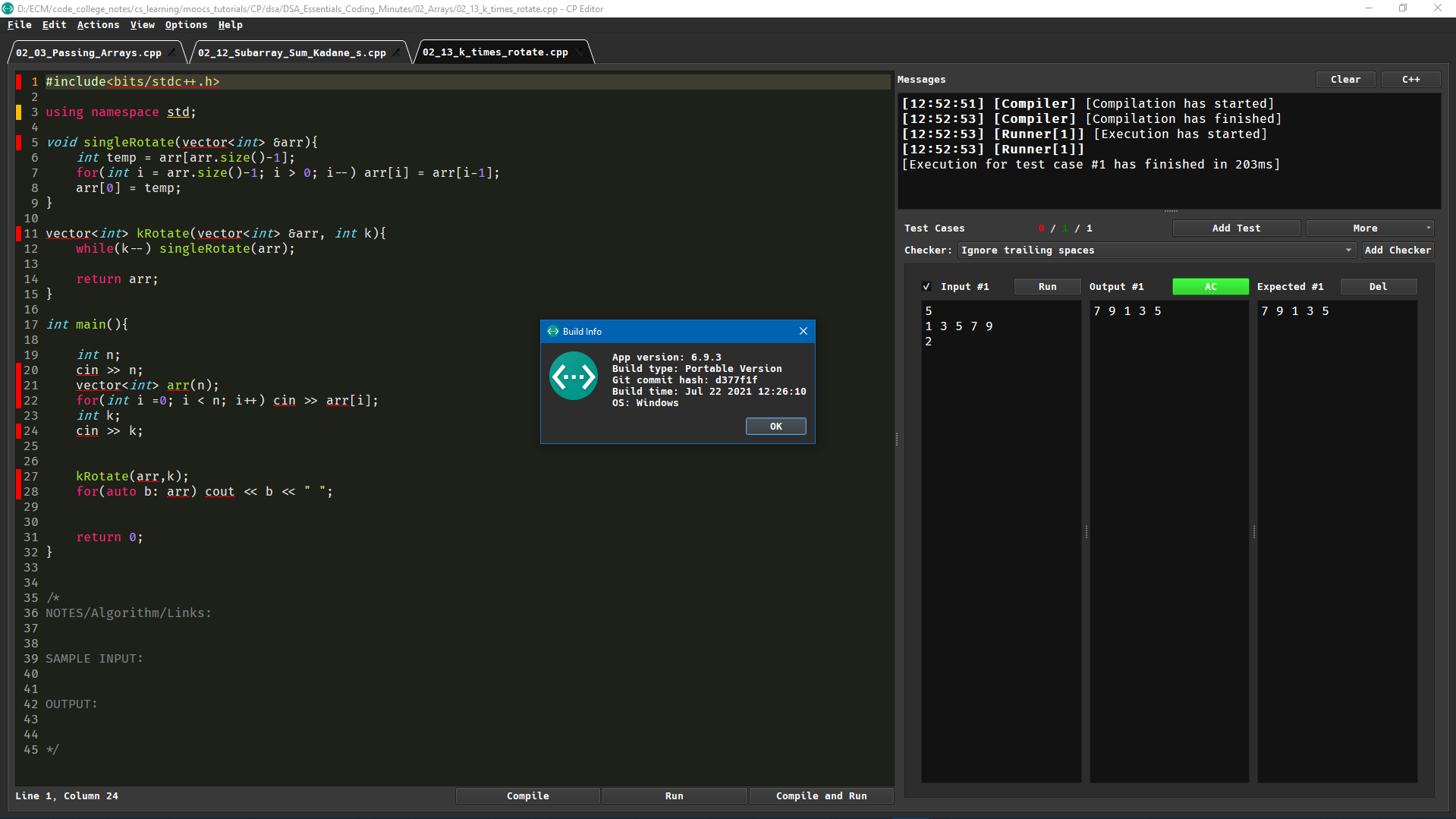Clear the Messages panel
This screenshot has width=1456, height=819.
pos(1345,79)
